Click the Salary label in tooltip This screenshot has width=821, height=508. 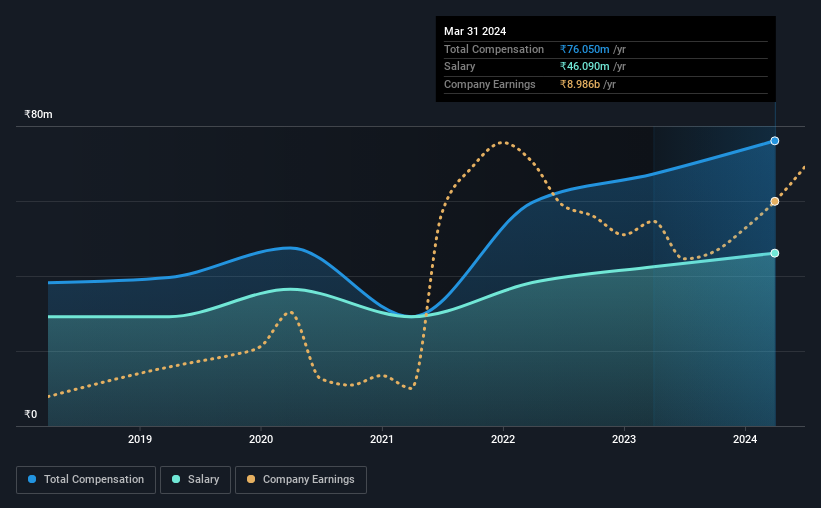pos(459,67)
